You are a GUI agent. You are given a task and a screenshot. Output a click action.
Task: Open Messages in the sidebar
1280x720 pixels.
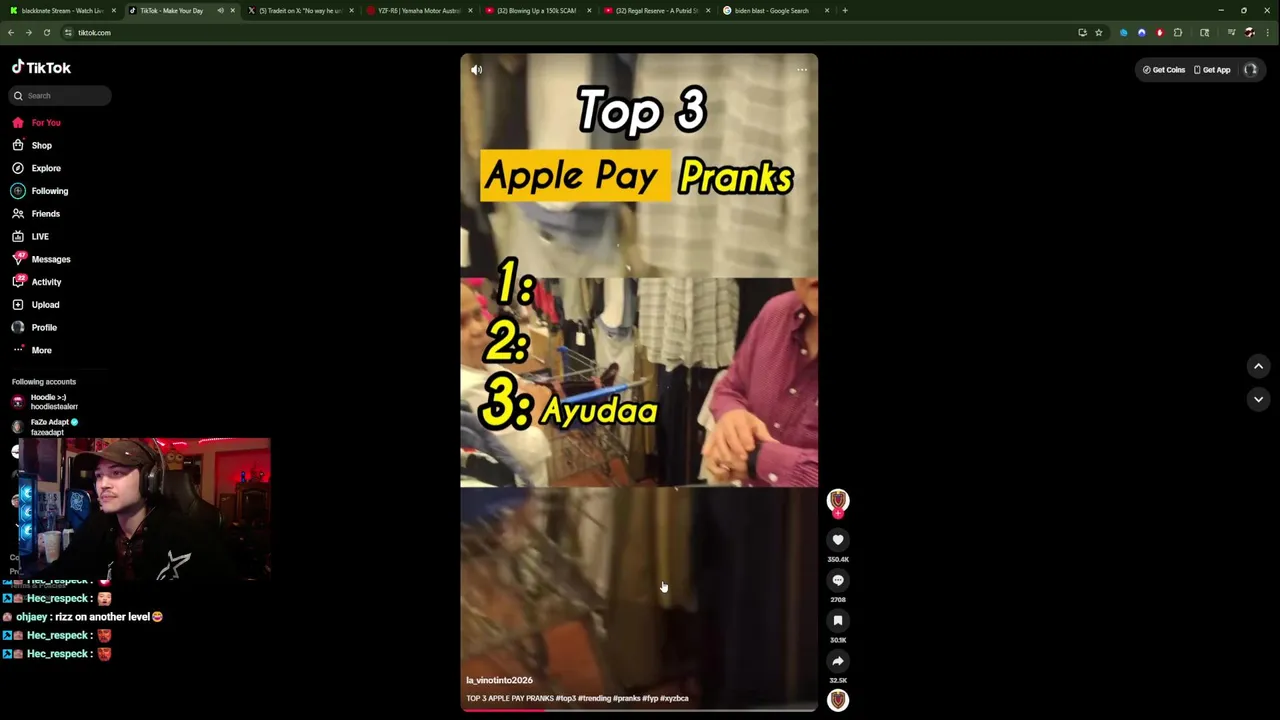point(41,259)
